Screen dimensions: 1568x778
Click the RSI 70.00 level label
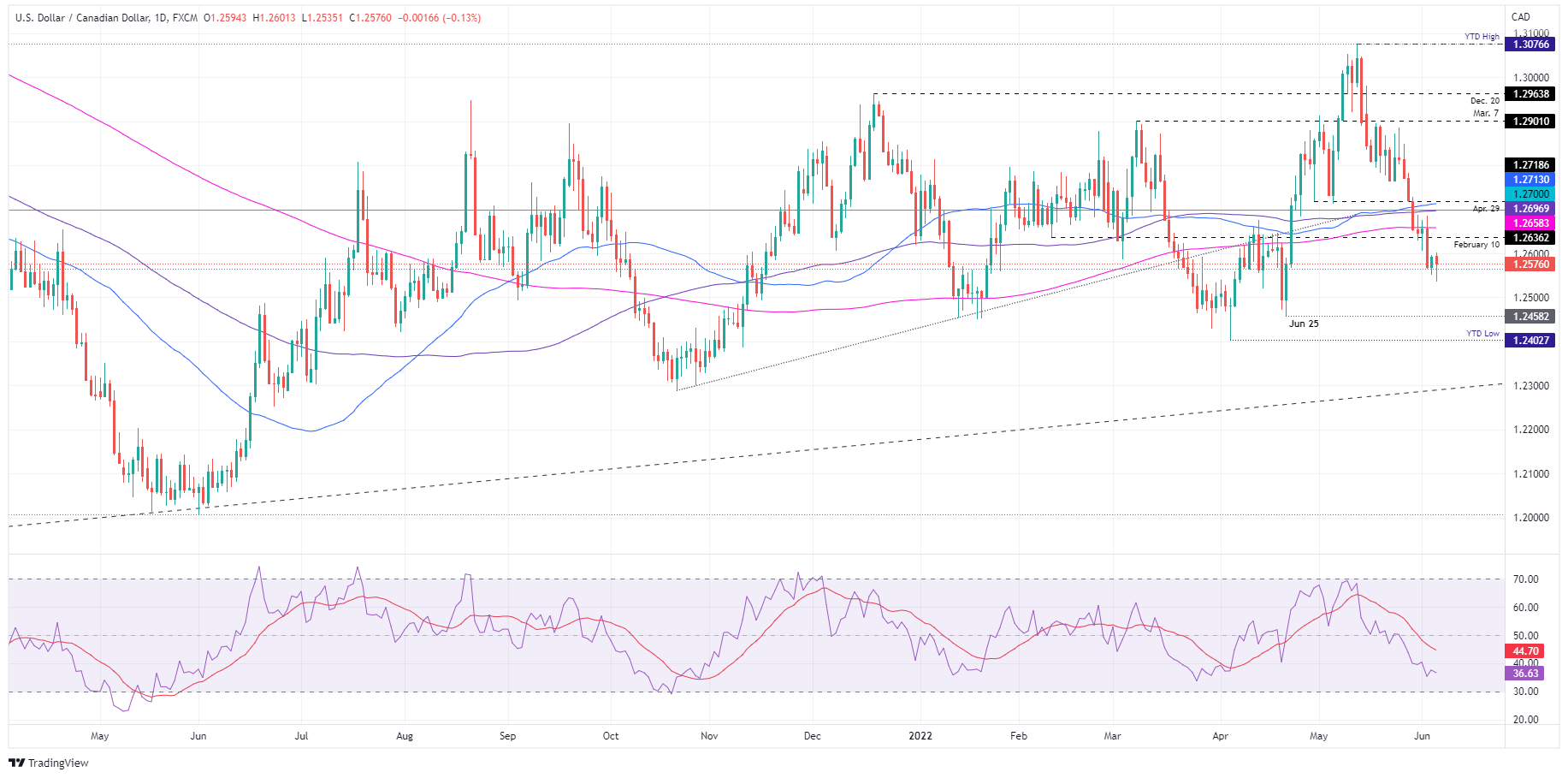[x=1525, y=579]
